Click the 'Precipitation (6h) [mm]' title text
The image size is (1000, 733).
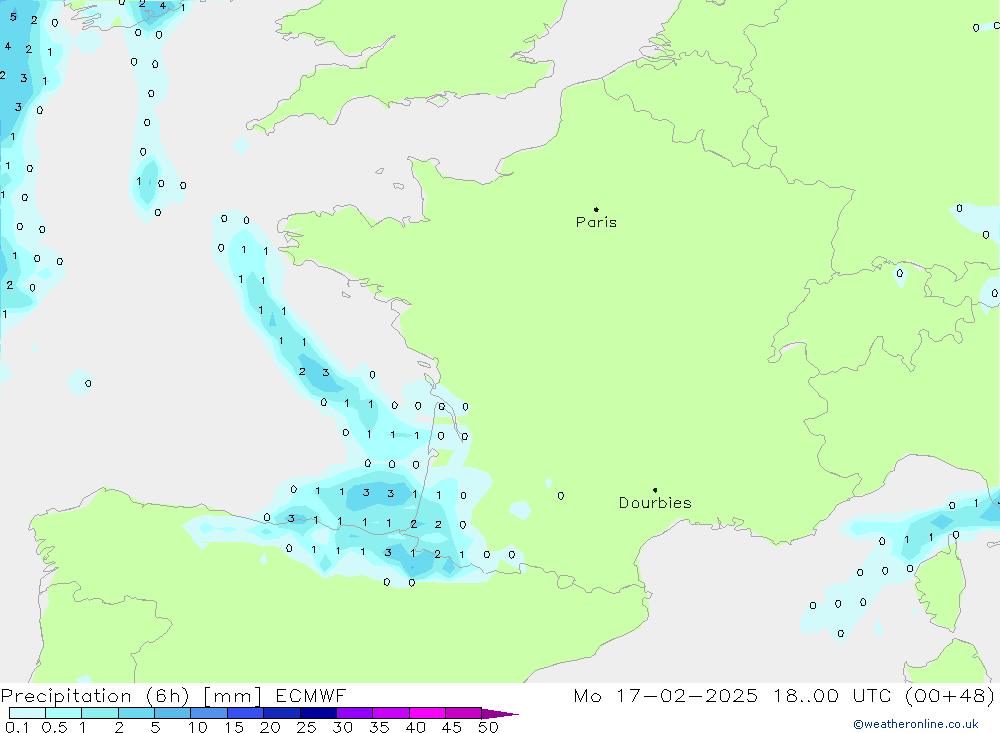[131, 696]
